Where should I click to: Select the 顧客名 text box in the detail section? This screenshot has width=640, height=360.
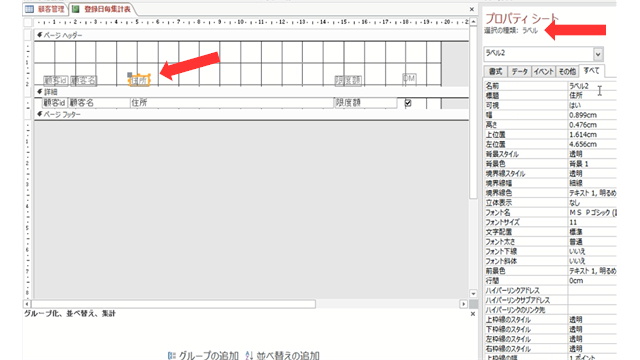point(99,103)
